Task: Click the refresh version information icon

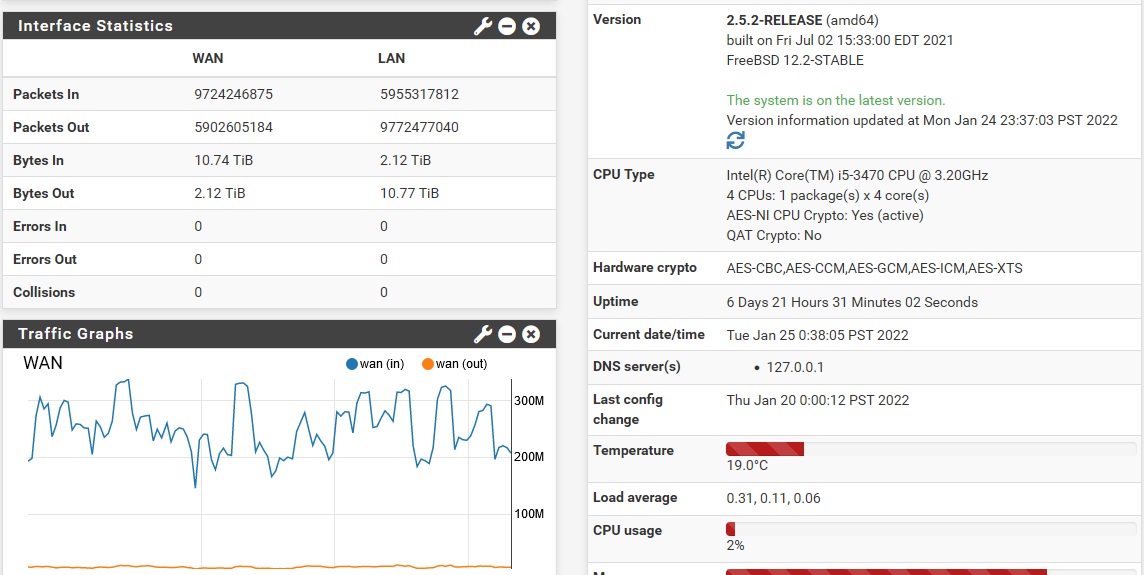Action: [x=736, y=141]
